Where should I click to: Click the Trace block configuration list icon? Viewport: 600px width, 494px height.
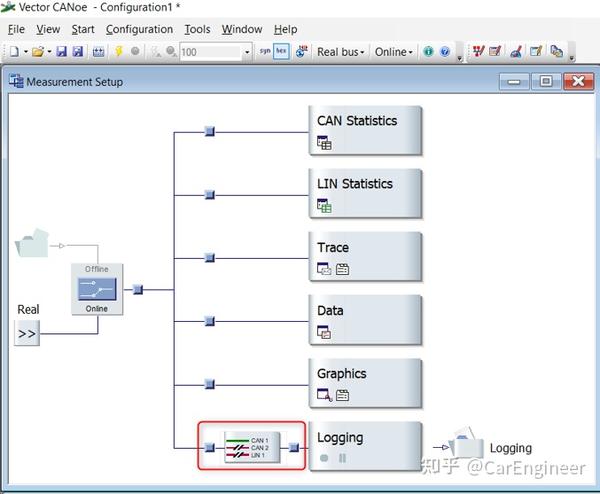tap(342, 269)
